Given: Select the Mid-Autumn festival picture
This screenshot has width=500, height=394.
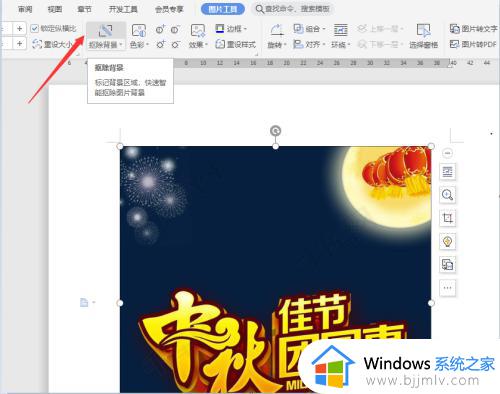Looking at the screenshot, I should [275, 269].
